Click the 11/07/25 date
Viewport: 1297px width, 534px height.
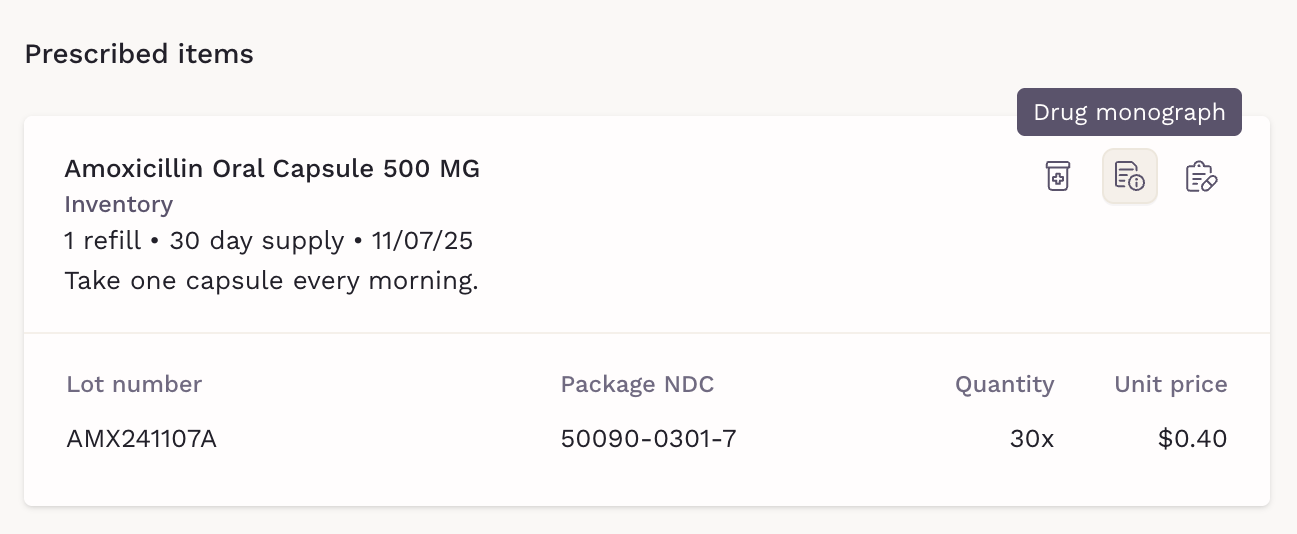422,241
